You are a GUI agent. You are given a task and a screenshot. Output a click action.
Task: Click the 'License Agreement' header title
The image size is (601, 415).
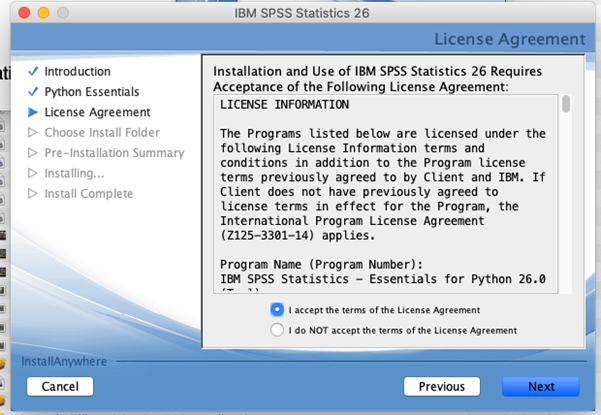click(510, 39)
